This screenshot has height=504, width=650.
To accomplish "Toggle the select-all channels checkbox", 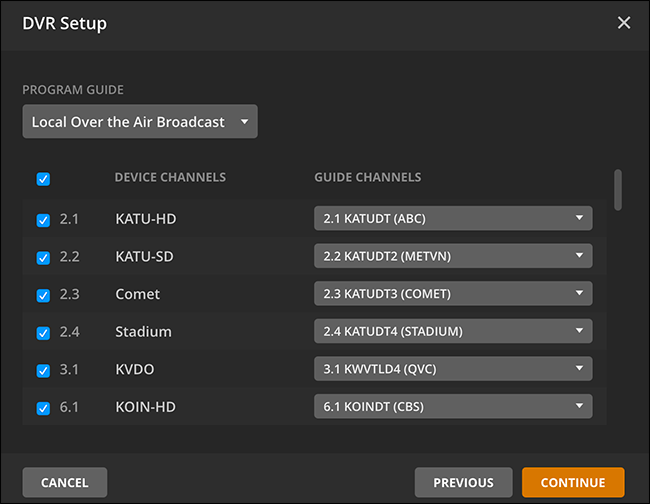I will (43, 179).
